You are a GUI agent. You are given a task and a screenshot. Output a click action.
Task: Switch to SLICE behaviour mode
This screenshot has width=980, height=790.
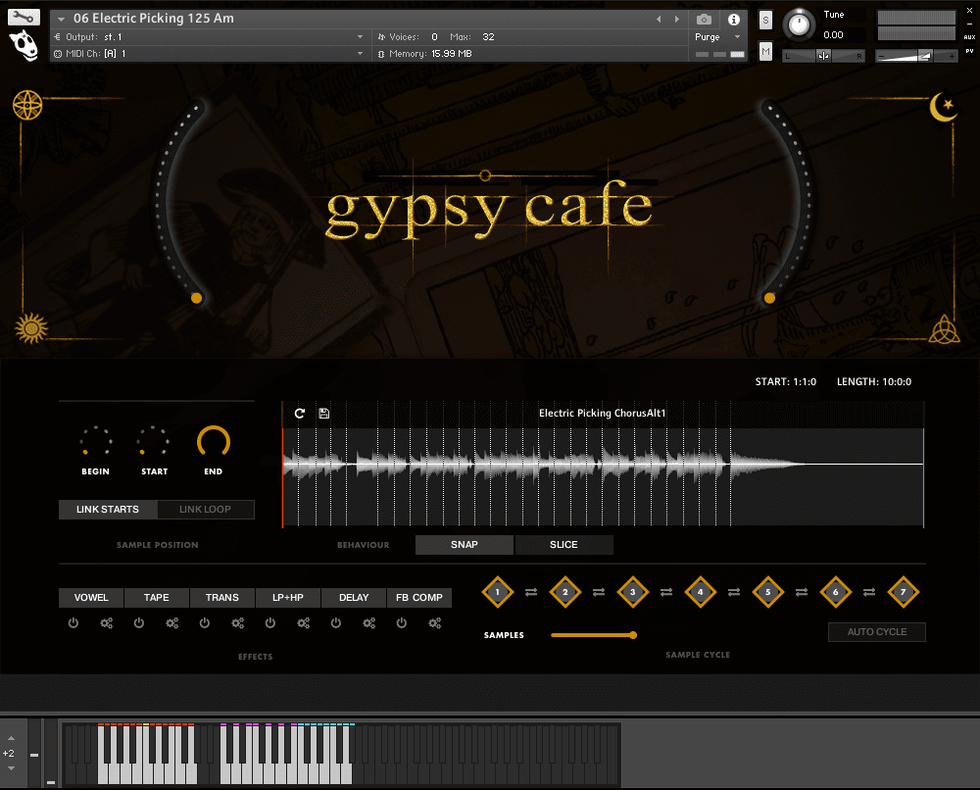pos(563,545)
